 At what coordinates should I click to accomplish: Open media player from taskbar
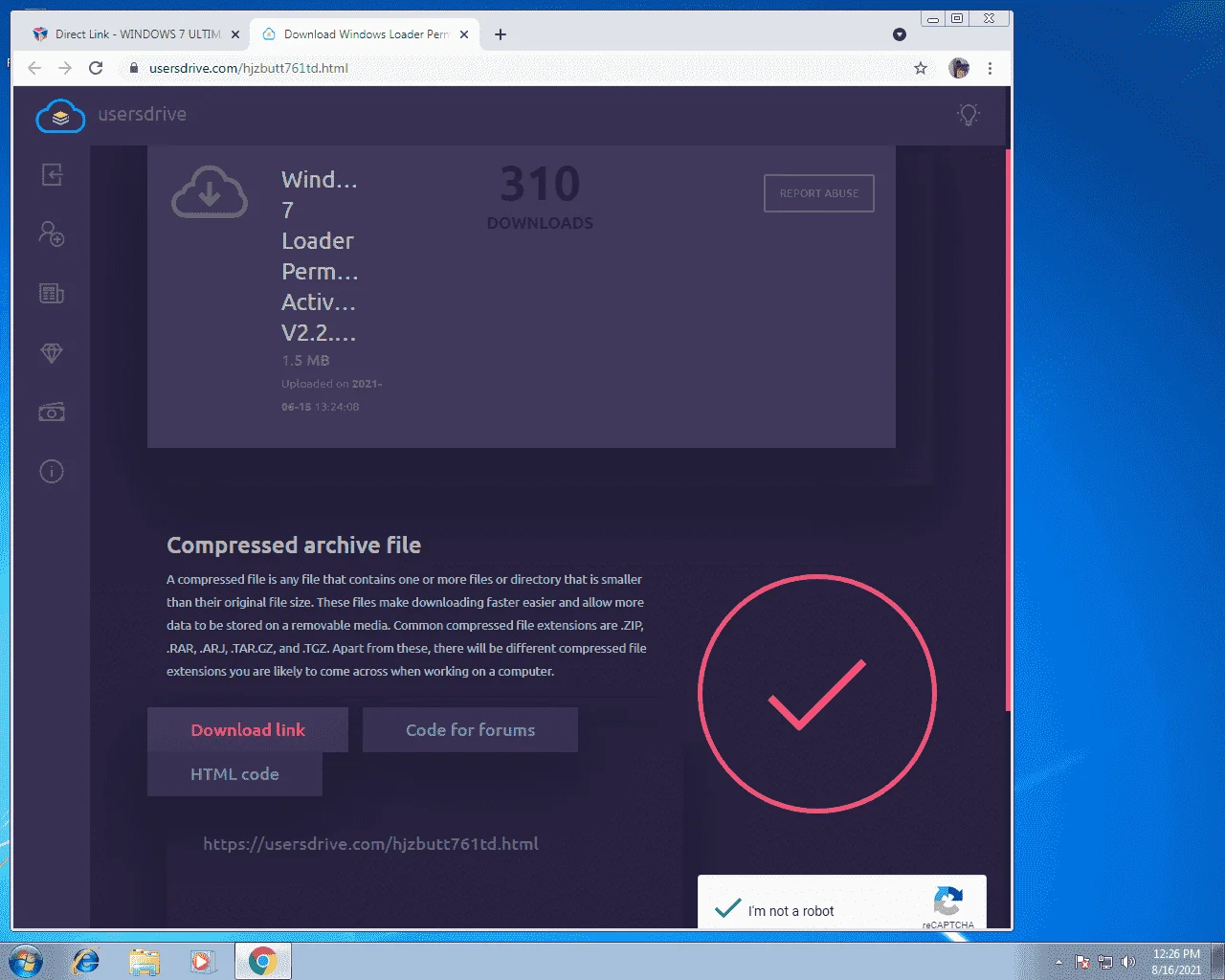click(x=203, y=961)
